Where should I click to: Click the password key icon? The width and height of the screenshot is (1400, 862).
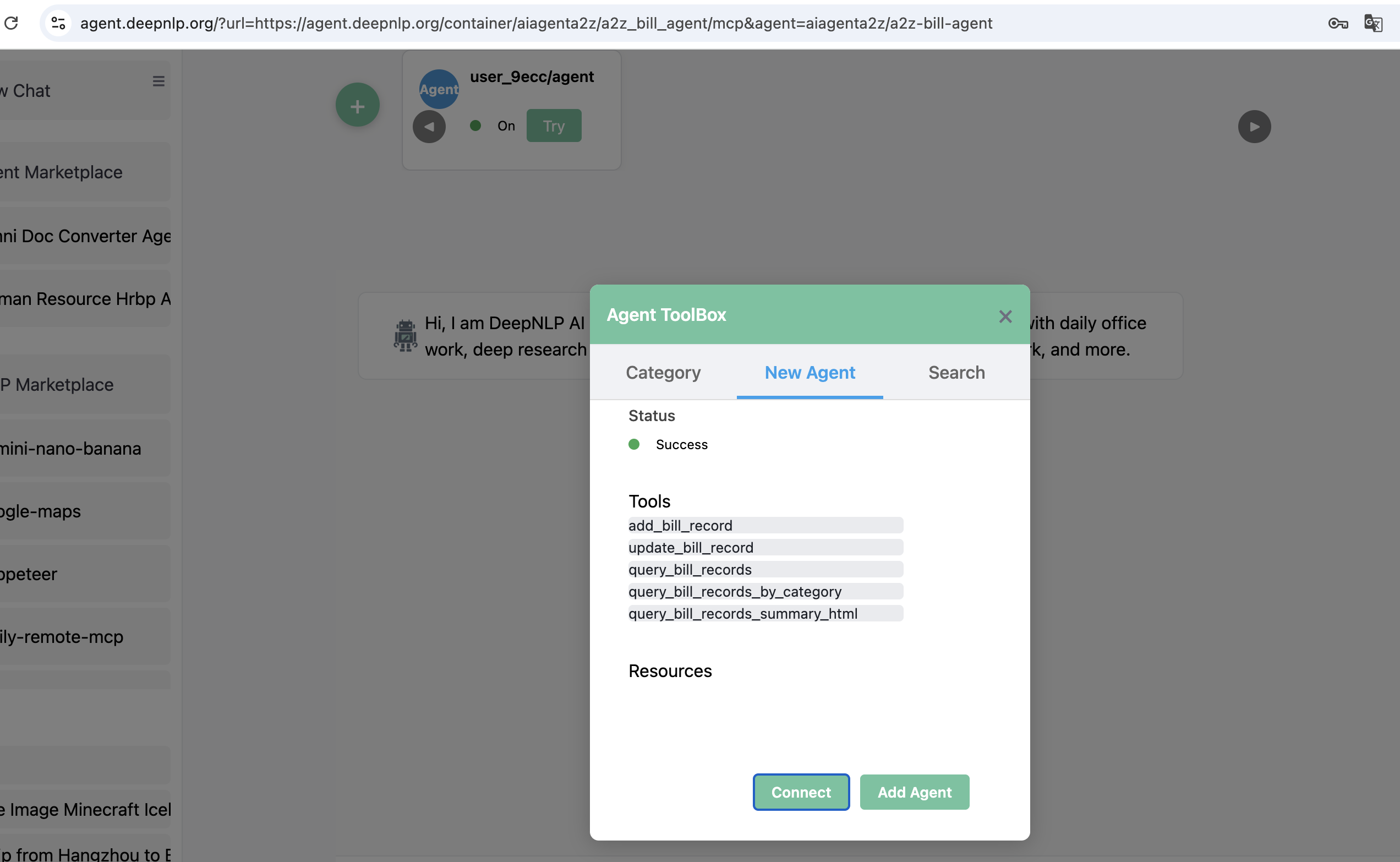[1337, 23]
